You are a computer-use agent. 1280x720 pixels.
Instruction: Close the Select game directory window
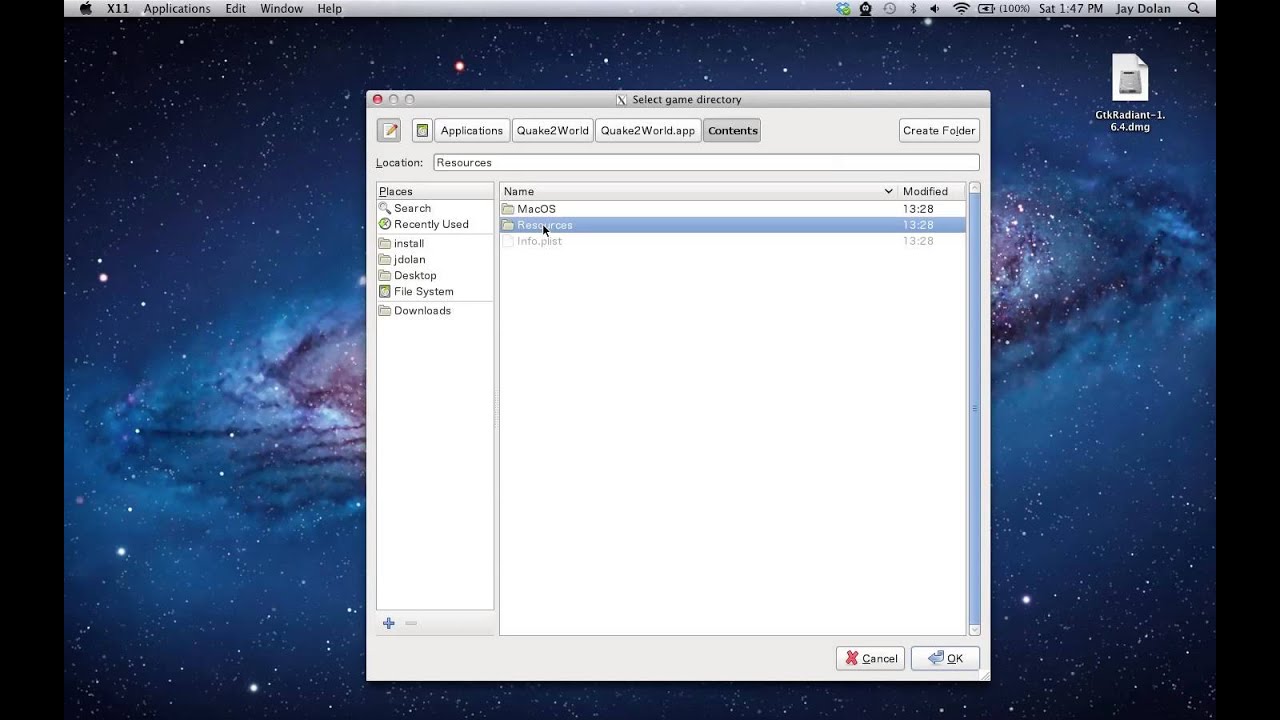coord(377,99)
